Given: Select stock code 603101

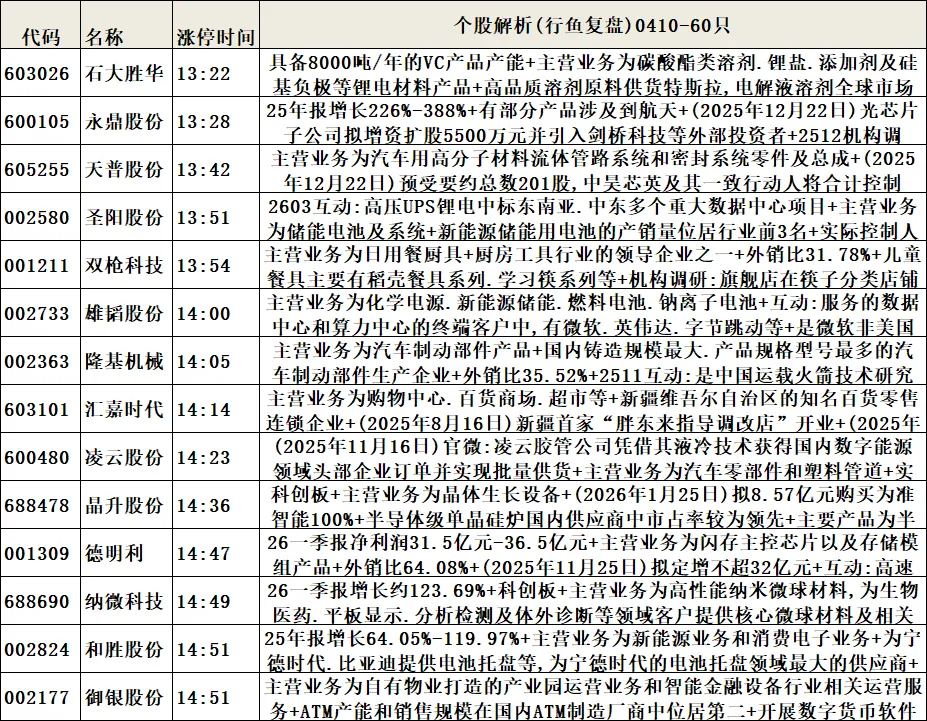Looking at the screenshot, I should tap(37, 410).
